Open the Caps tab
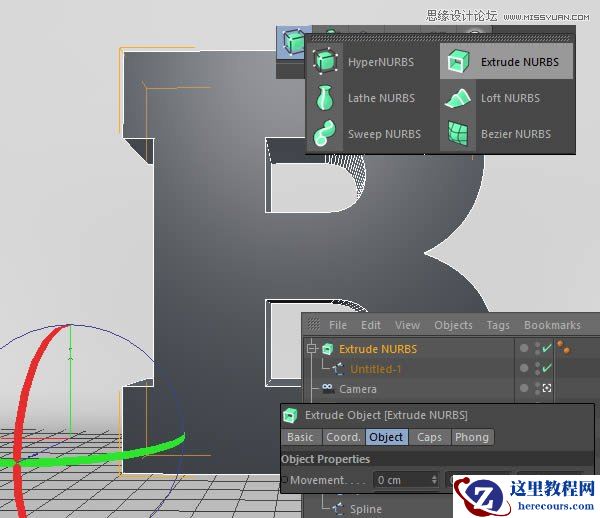The height and width of the screenshot is (518, 600). tap(429, 437)
